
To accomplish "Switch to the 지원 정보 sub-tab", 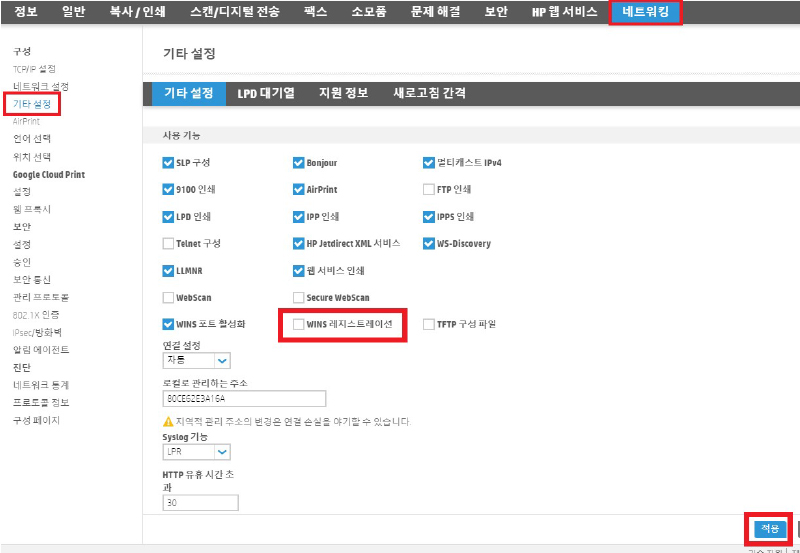I will click(x=344, y=94).
